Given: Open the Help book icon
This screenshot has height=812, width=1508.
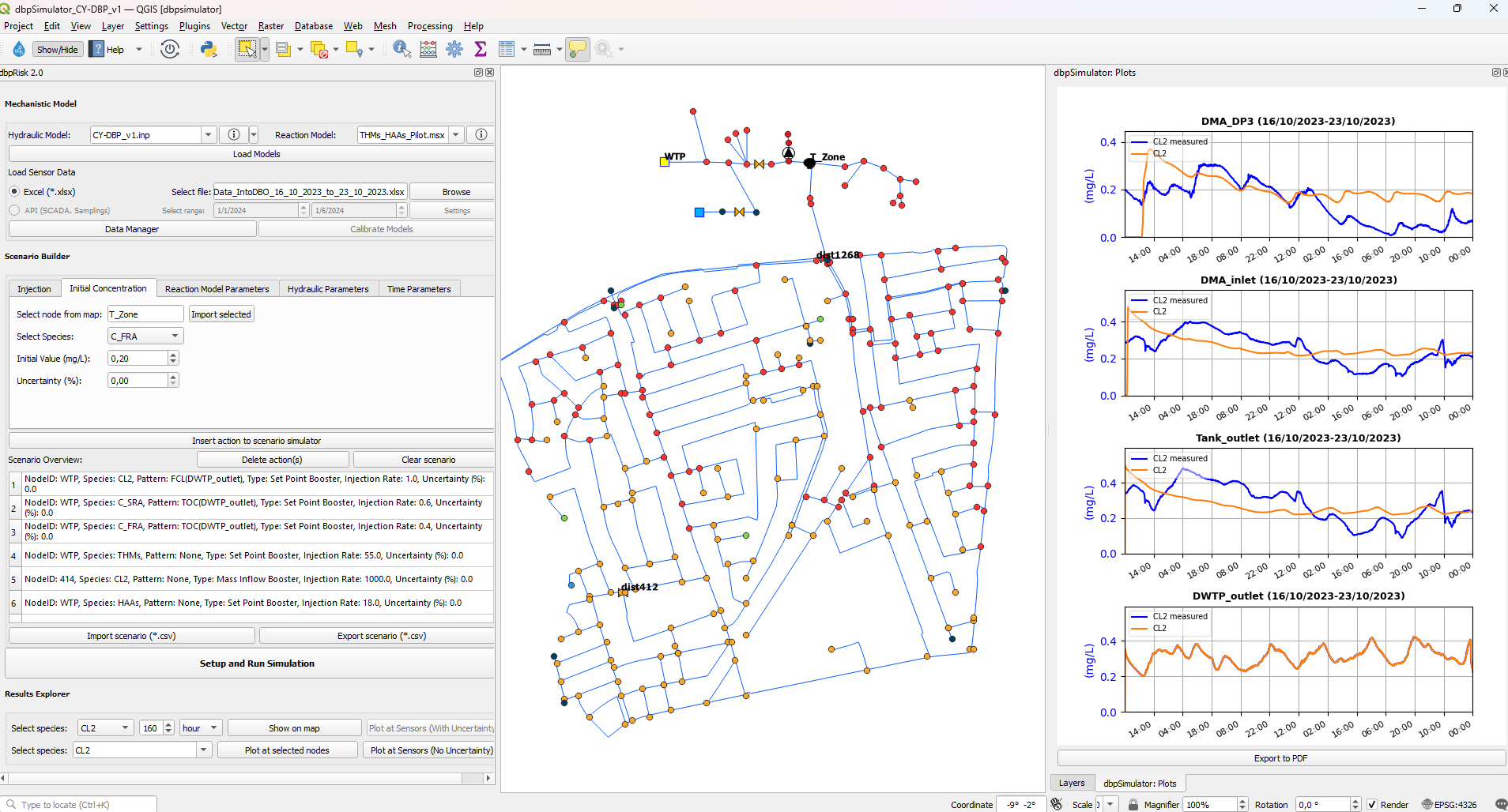Looking at the screenshot, I should [x=96, y=49].
